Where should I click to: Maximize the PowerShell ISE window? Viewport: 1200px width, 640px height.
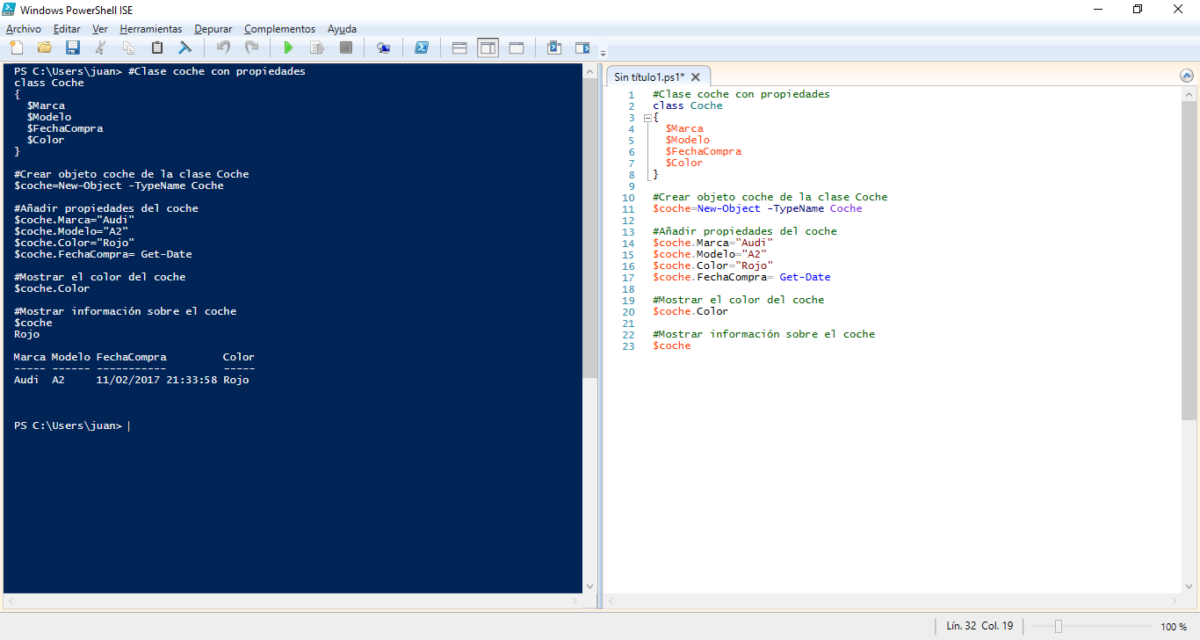click(x=1137, y=9)
